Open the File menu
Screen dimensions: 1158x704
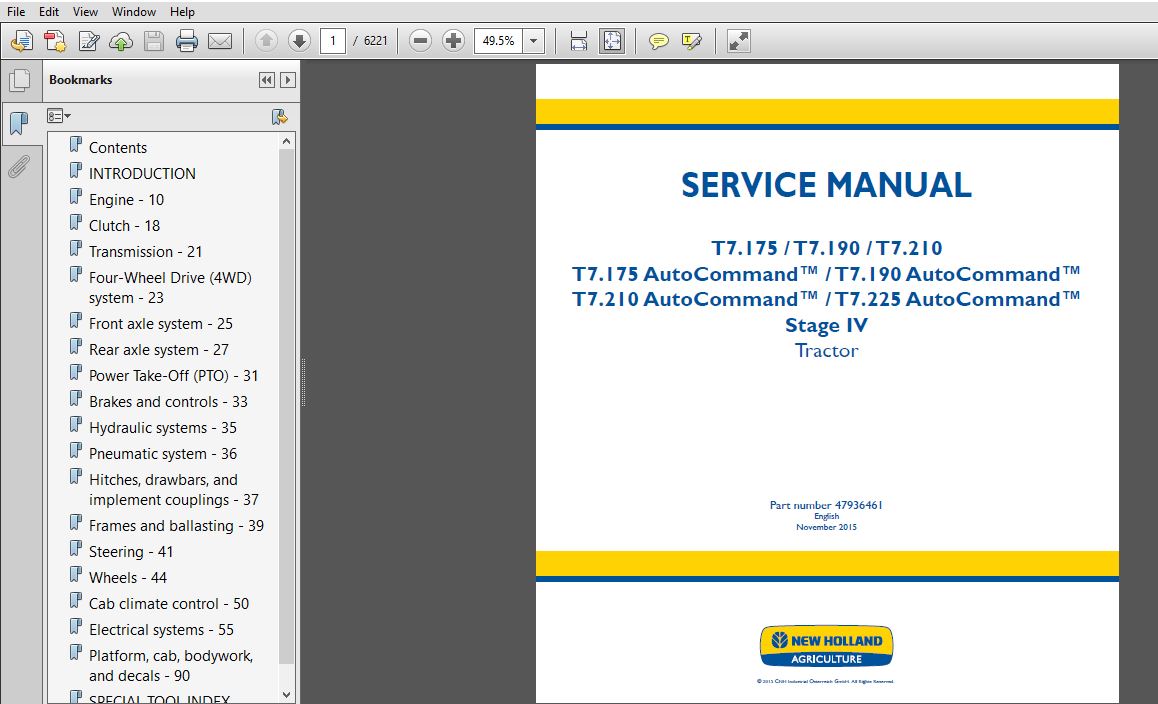pos(16,12)
